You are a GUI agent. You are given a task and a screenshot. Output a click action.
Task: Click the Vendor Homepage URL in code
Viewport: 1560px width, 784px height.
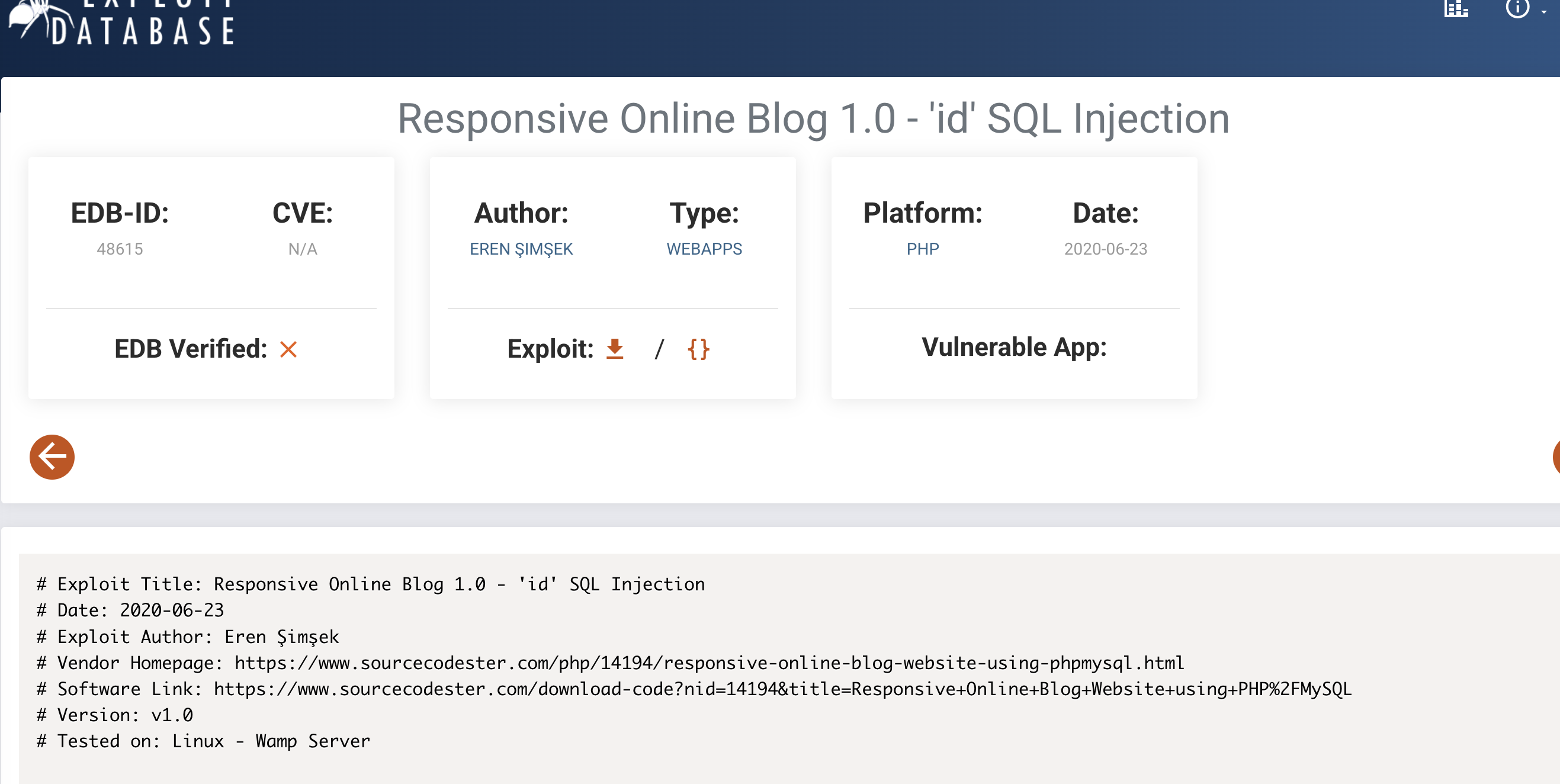708,663
